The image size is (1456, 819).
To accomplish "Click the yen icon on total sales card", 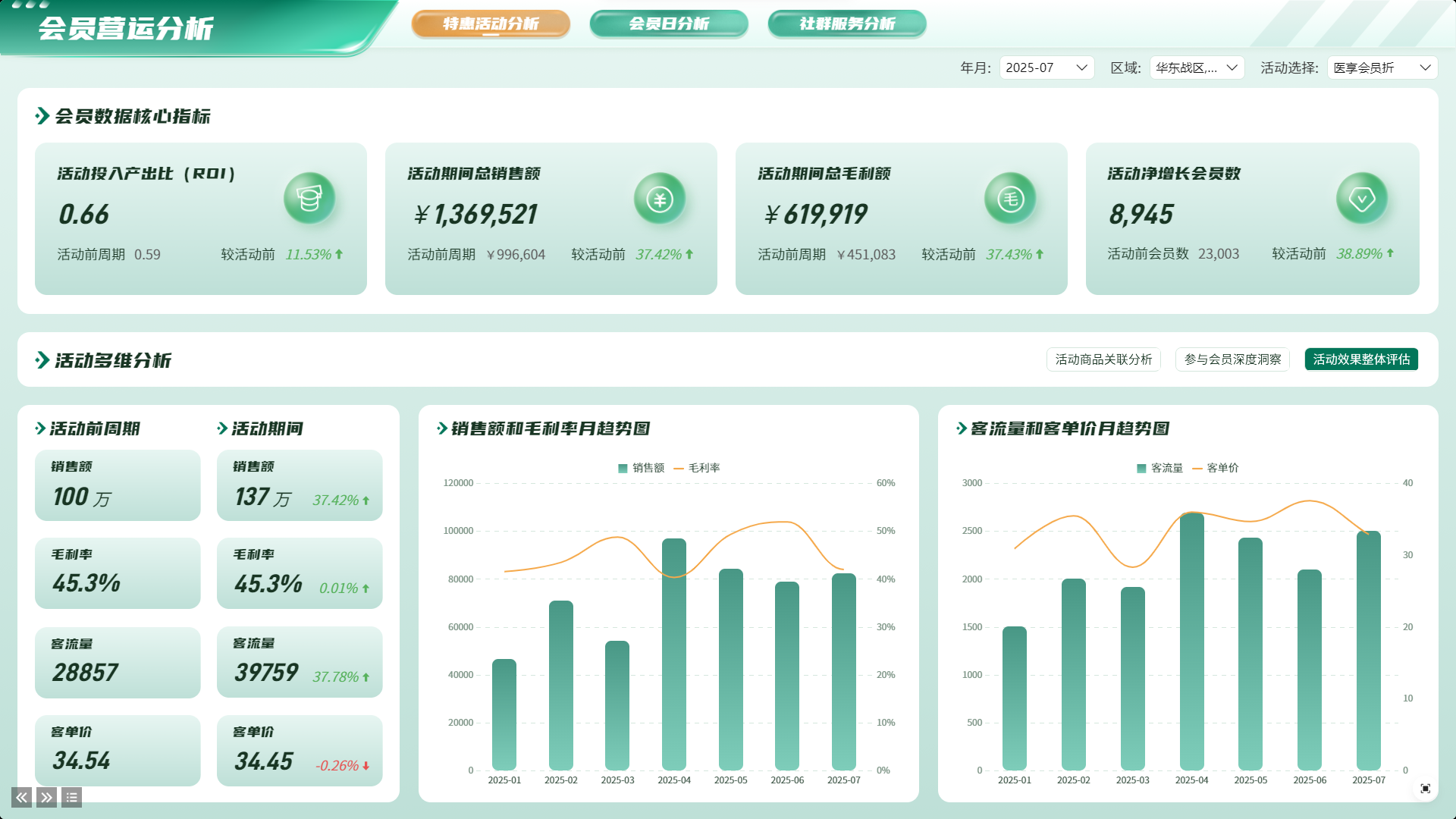I will point(659,199).
